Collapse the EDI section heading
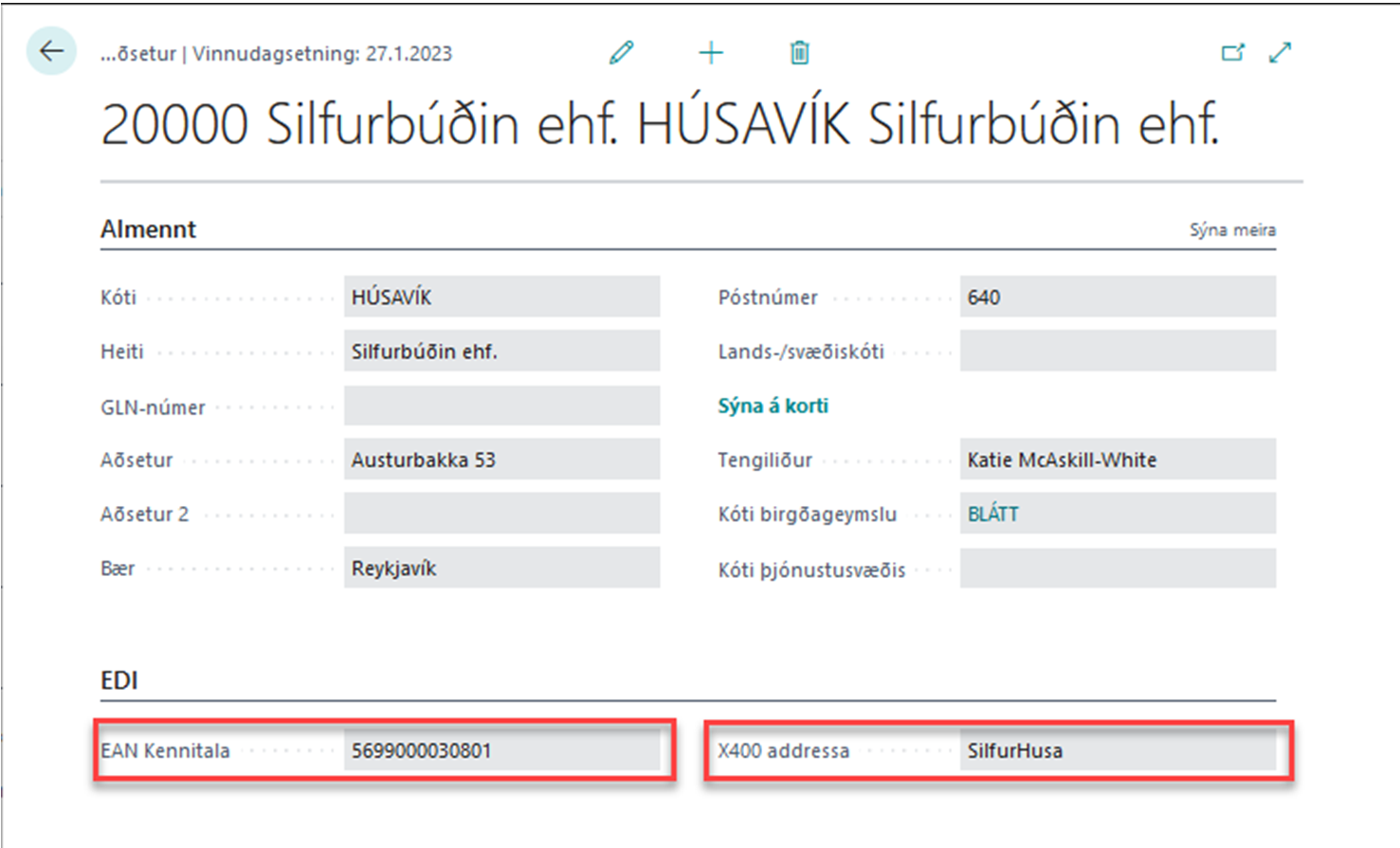 [x=119, y=680]
